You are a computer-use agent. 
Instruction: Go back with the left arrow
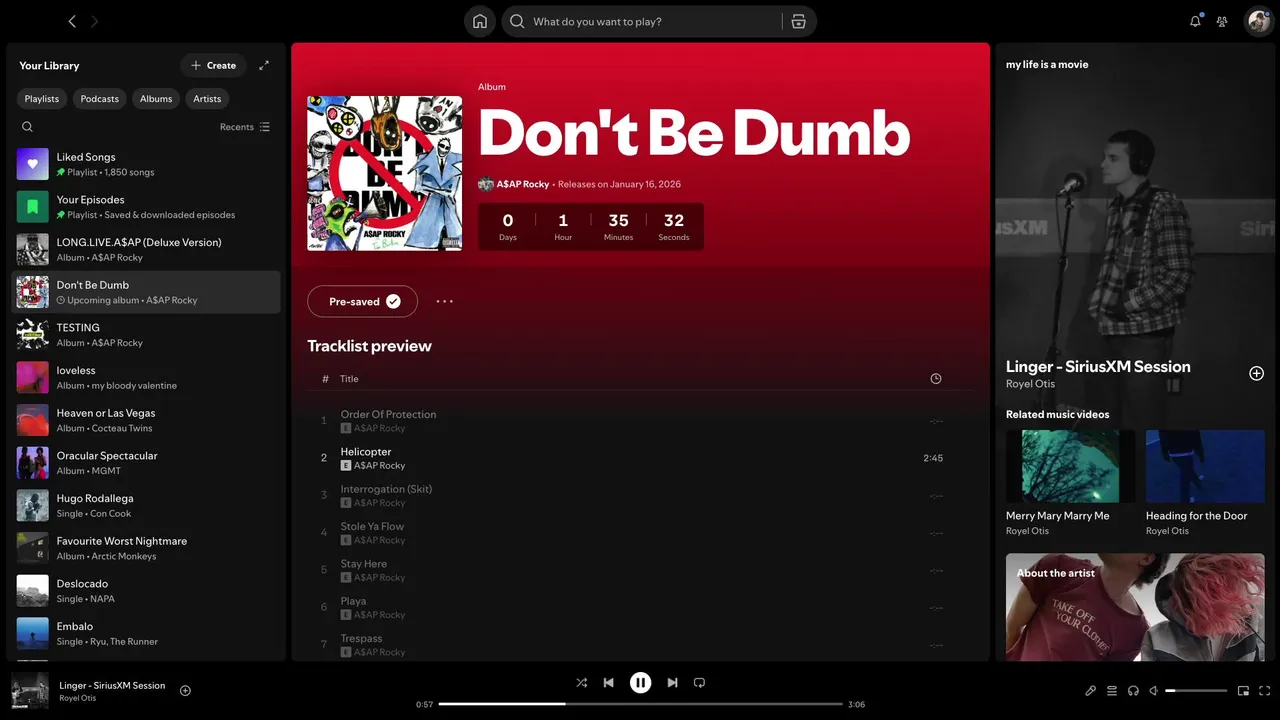click(x=72, y=21)
